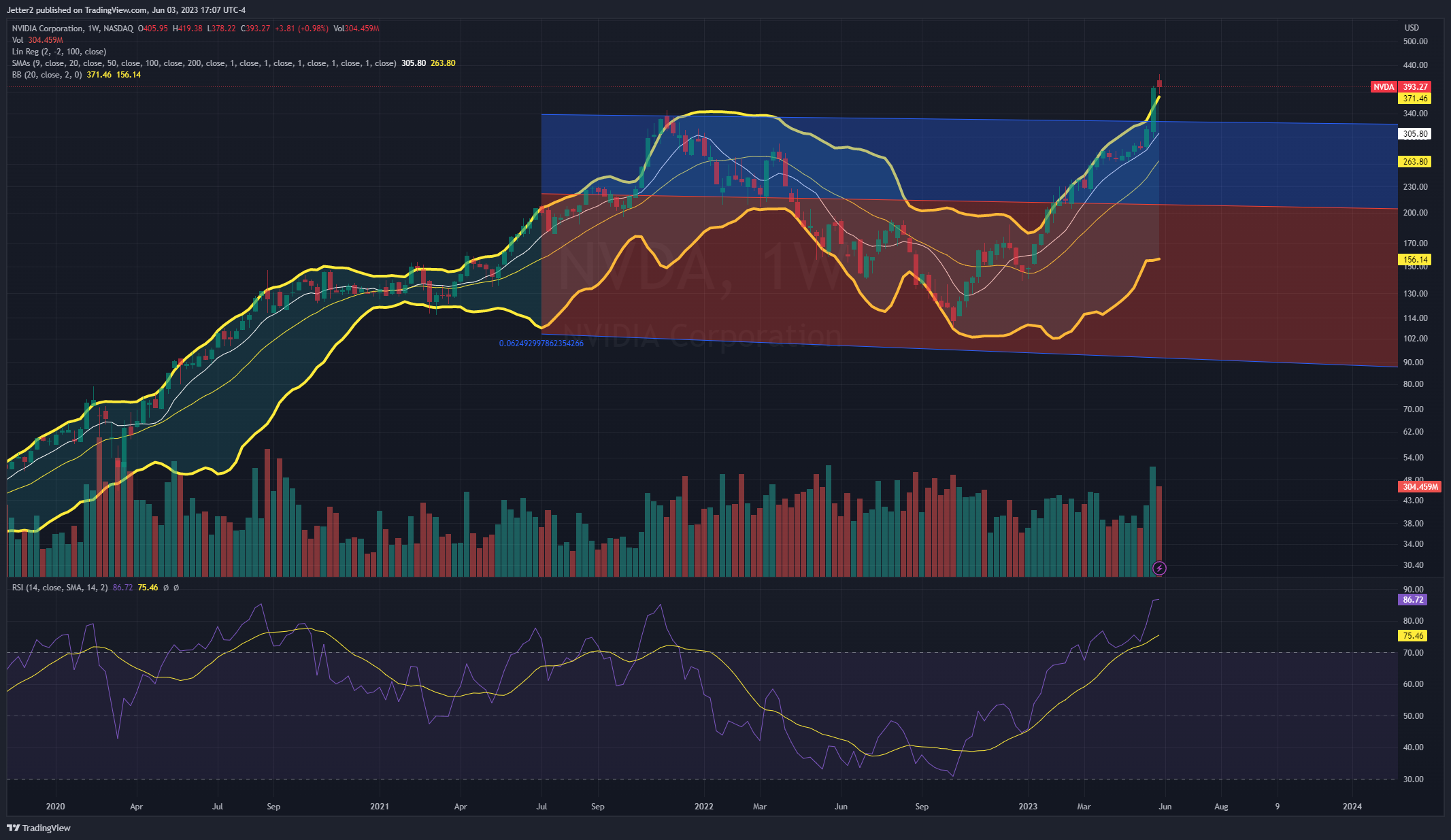
Task: Click the 60.00 RSI scale label
Action: 1414,684
